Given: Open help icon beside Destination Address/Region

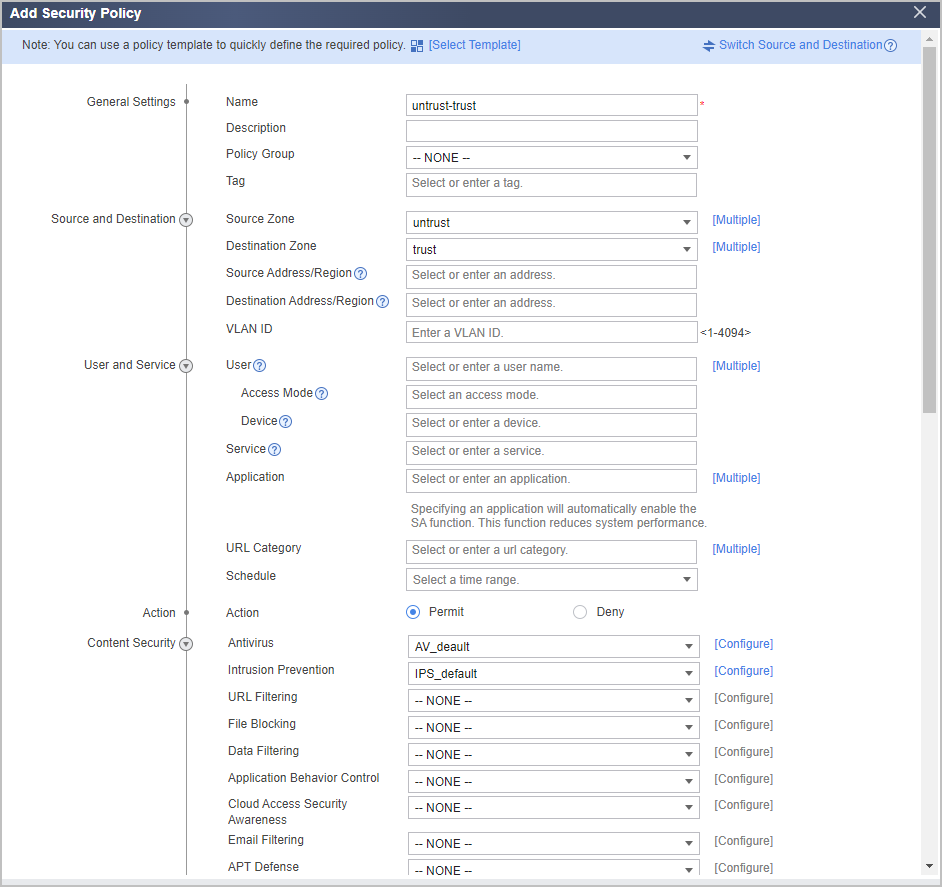Looking at the screenshot, I should tap(382, 302).
